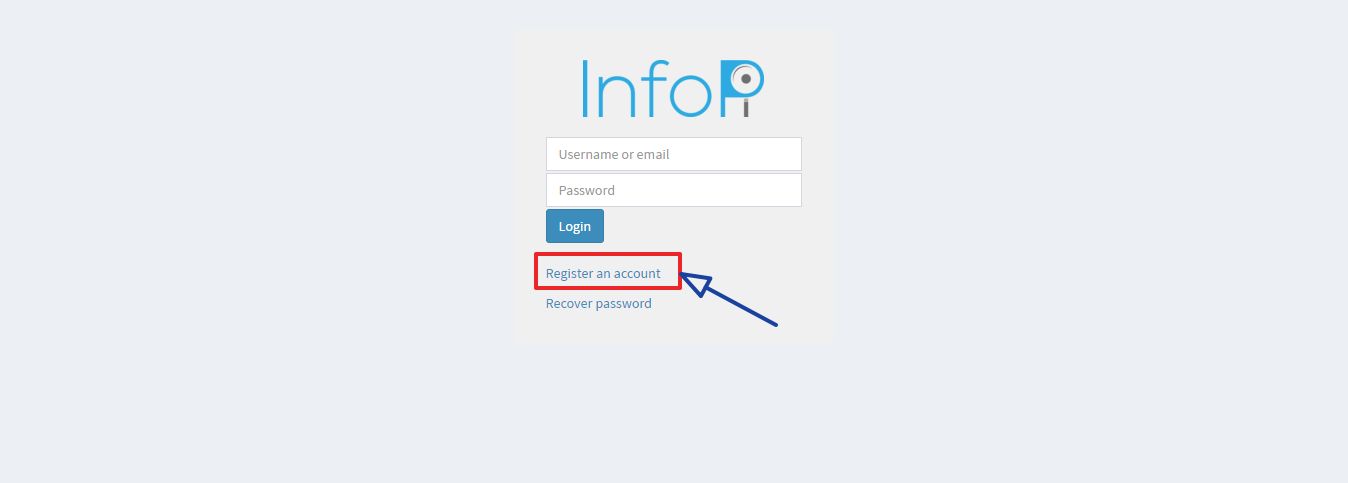Click the InfoPi logo
This screenshot has width=1348, height=483.
673,89
